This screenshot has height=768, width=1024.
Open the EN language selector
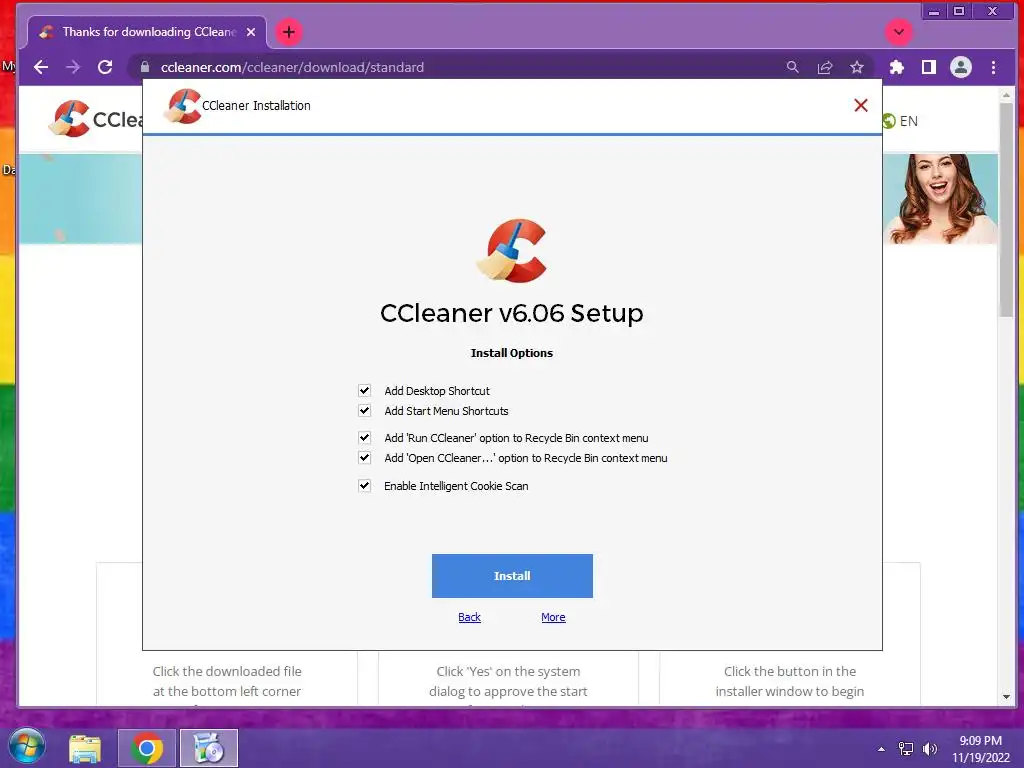[x=901, y=121]
